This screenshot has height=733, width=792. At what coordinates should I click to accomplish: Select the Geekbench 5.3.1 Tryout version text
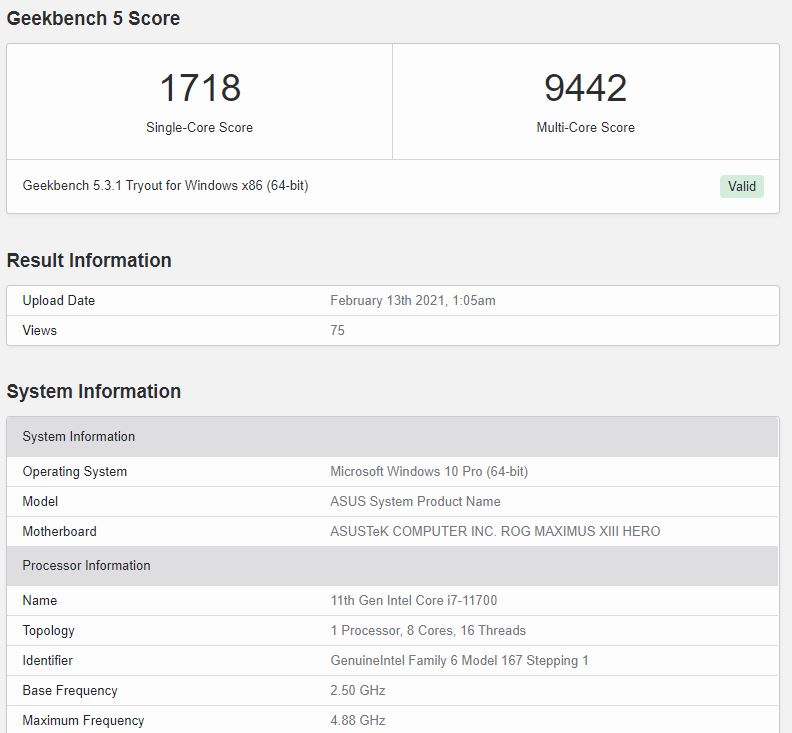point(165,185)
